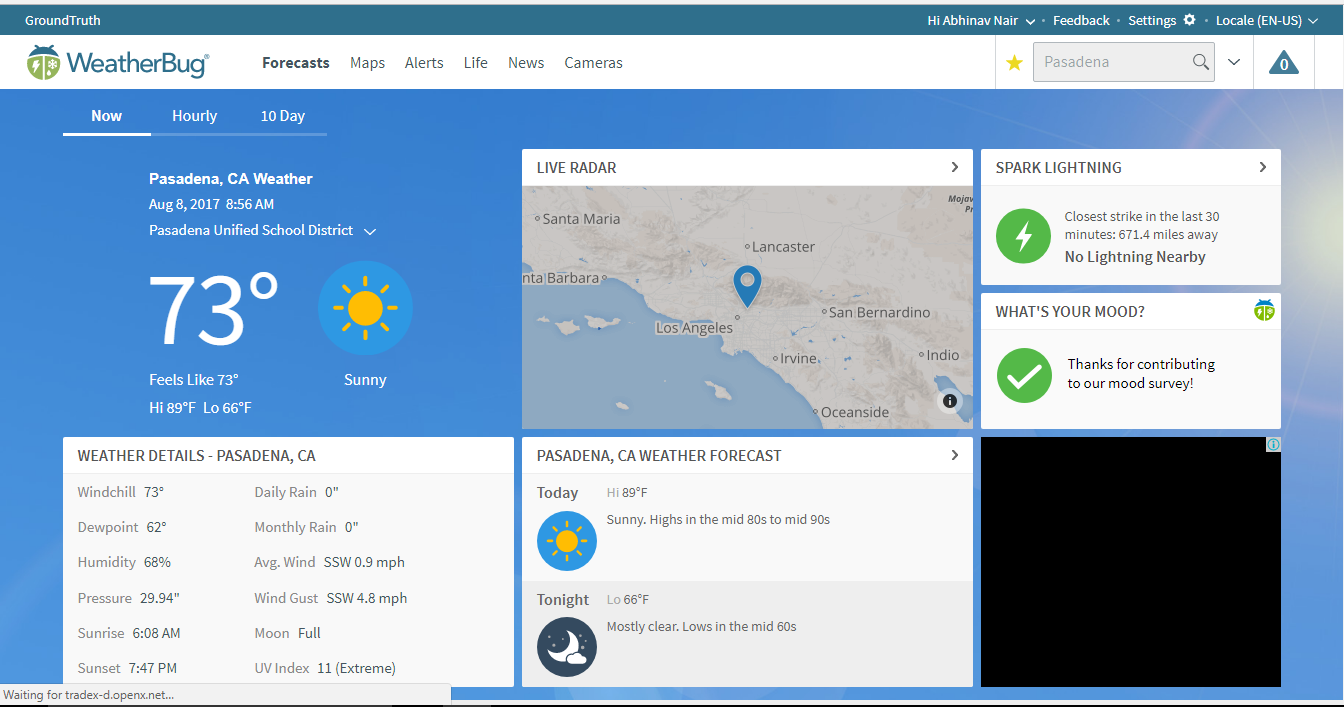Click the Today sunny forecast icon
Viewport: 1344px width, 707px height.
(x=567, y=541)
